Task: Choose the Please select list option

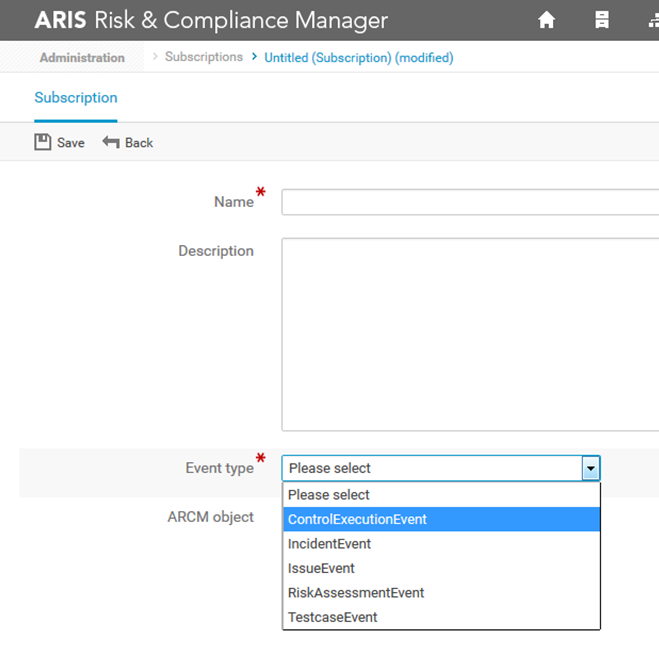Action: 442,495
